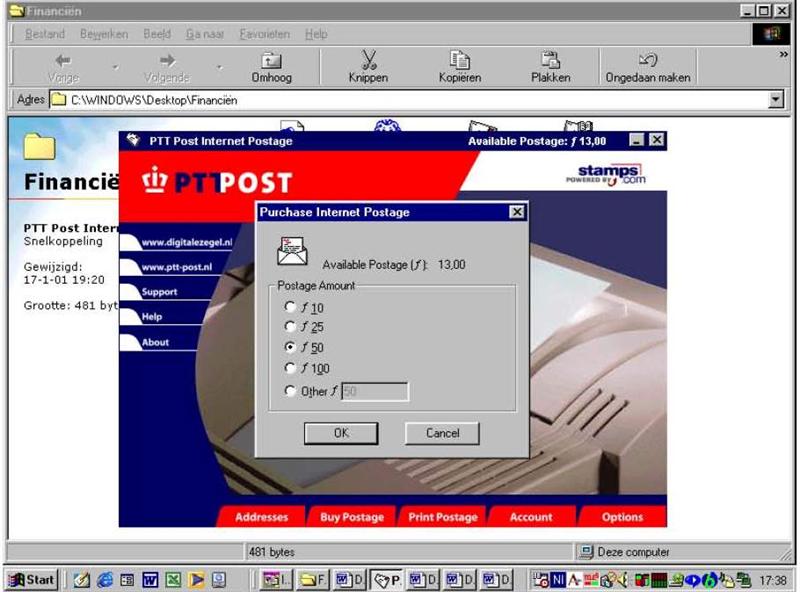Click the pencil-and-pad quick launch icon

(x=81, y=580)
